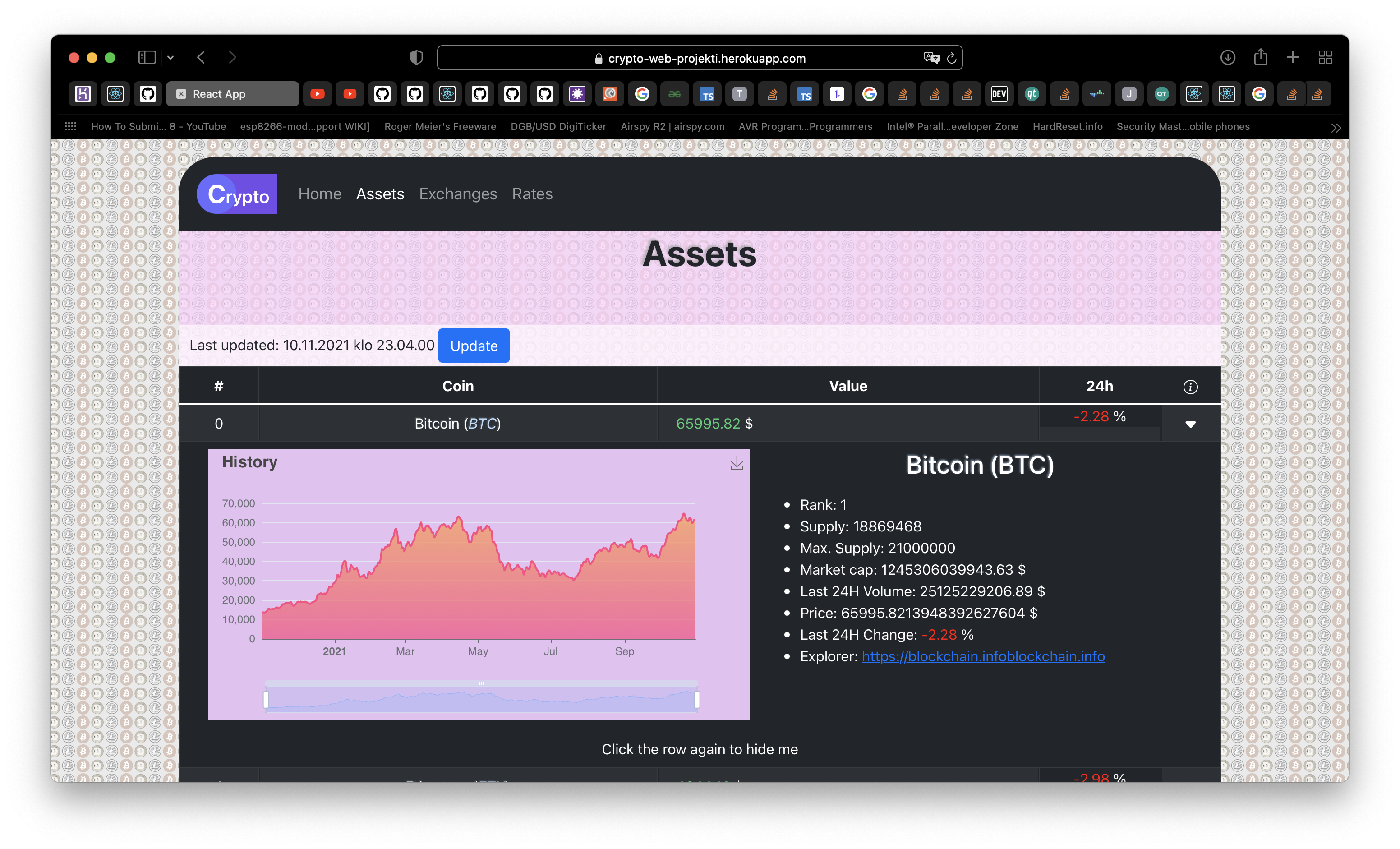Click the Crypto logo in navbar
This screenshot has height=849, width=1400.
click(237, 194)
